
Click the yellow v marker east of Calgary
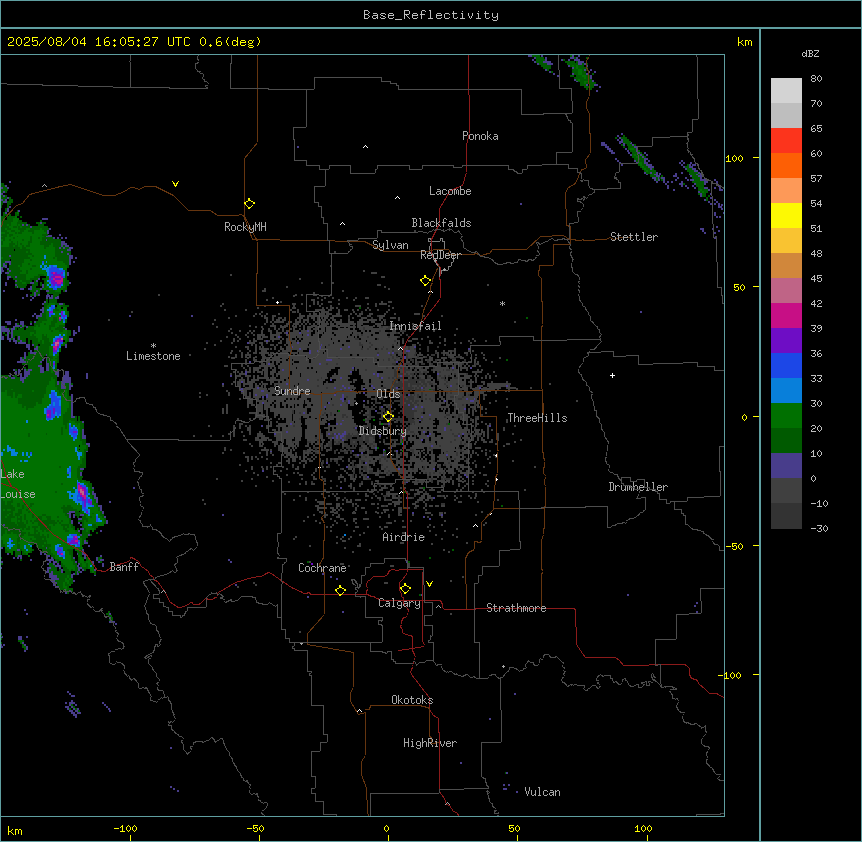pyautogui.click(x=429, y=584)
